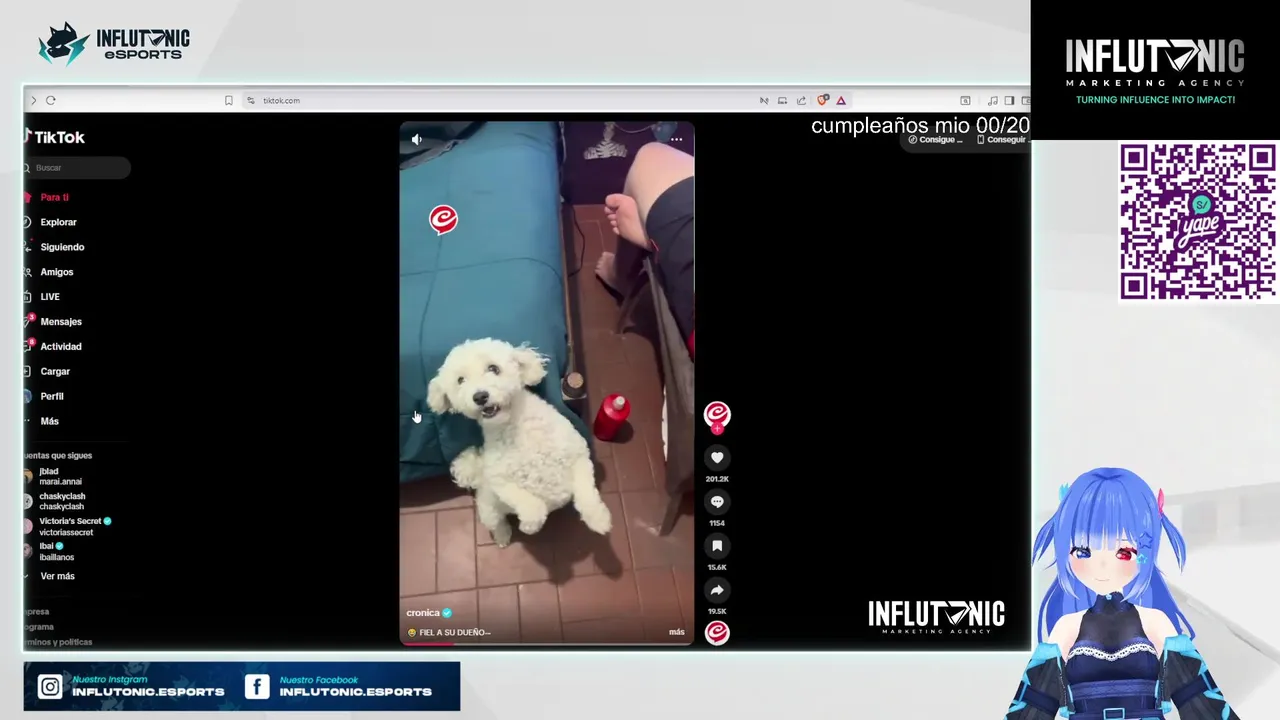Follow cronica with the plus badge
This screenshot has height=720, width=1280.
pos(717,428)
